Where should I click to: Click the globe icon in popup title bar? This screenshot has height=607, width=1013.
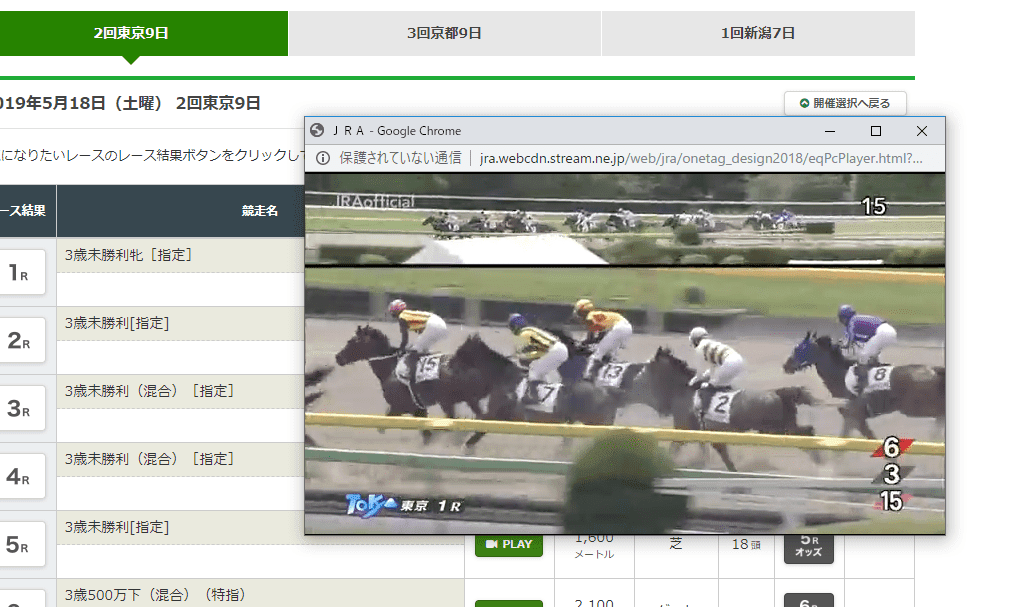[317, 130]
